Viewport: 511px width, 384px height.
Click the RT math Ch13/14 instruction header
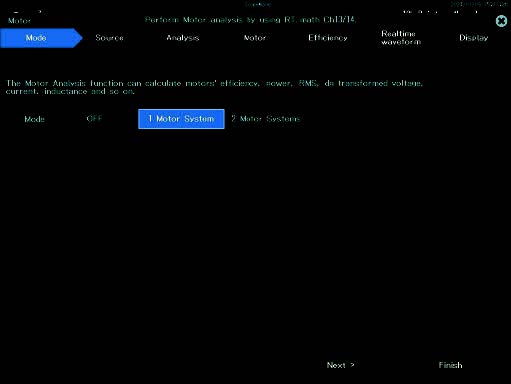coord(250,20)
